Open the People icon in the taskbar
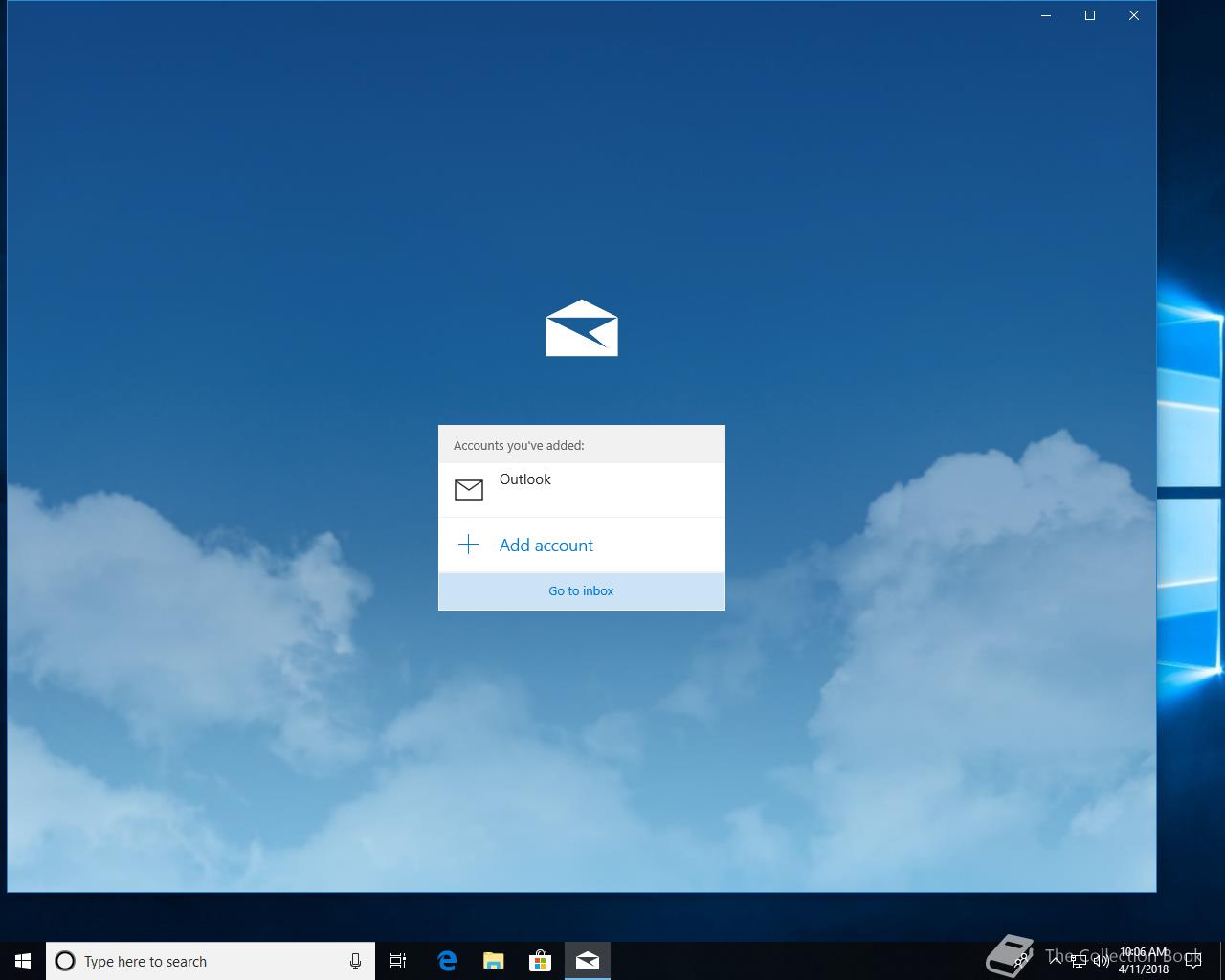The height and width of the screenshot is (980, 1225). click(x=1022, y=961)
